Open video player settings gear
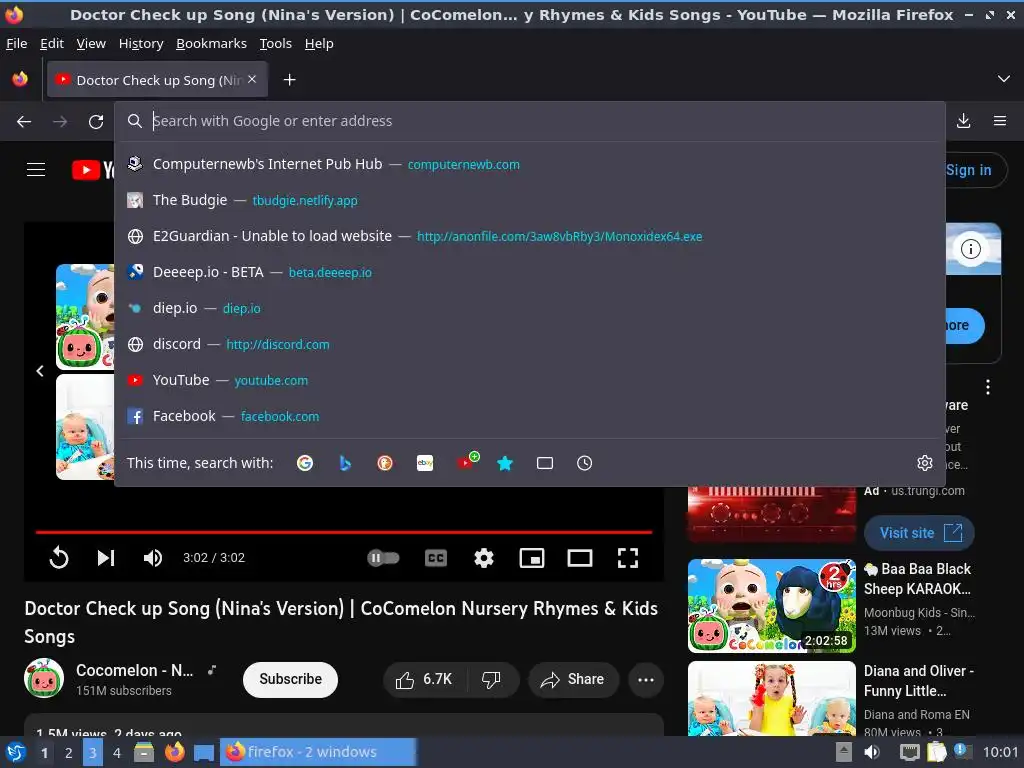The image size is (1024, 768). (x=484, y=558)
